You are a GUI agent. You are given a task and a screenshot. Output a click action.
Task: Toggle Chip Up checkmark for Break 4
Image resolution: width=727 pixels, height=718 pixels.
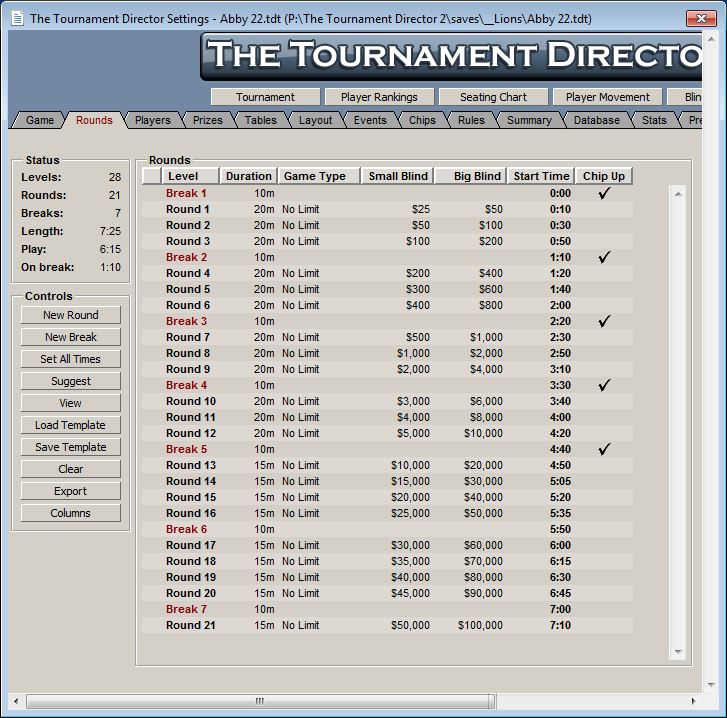tap(604, 385)
